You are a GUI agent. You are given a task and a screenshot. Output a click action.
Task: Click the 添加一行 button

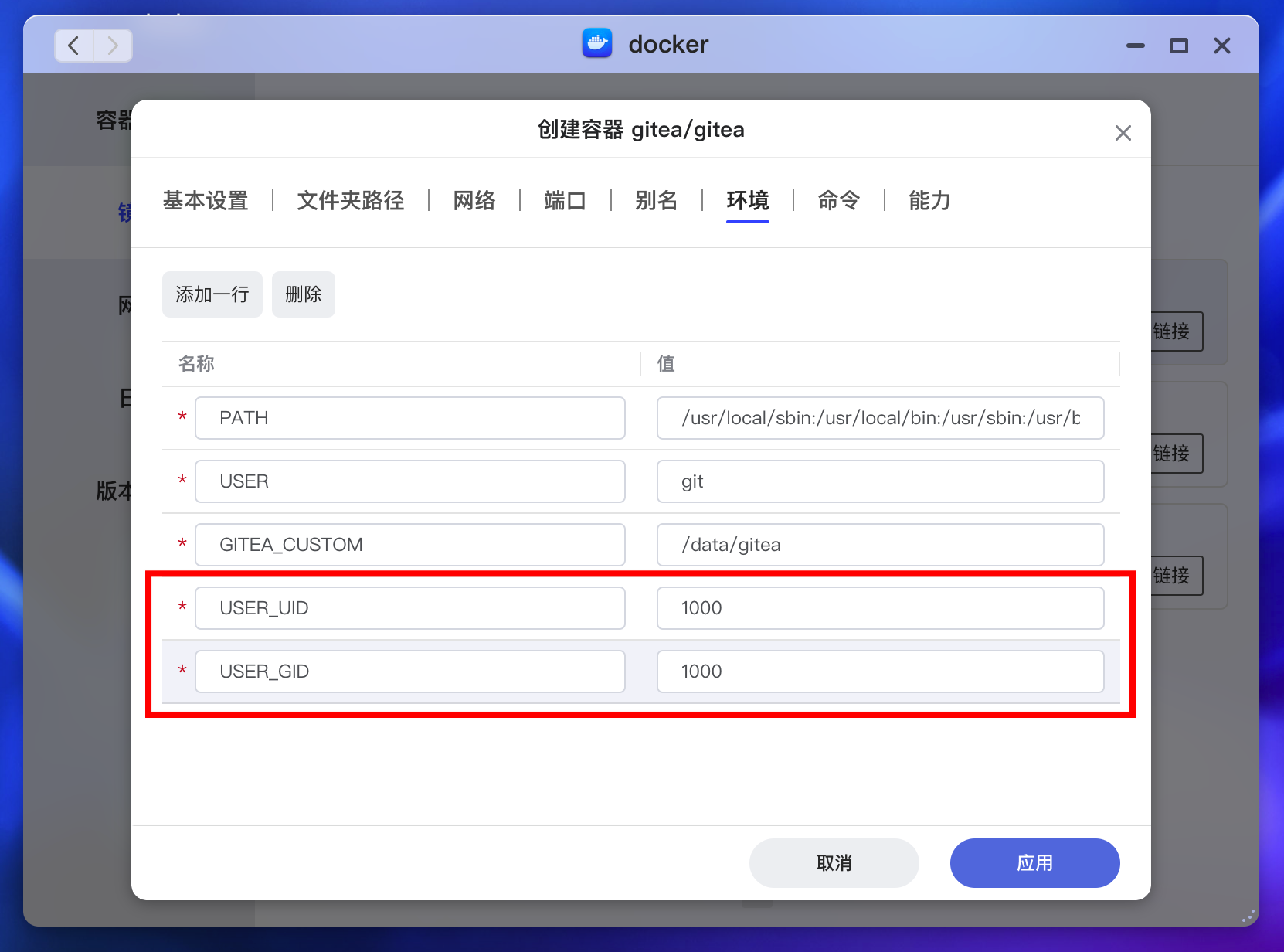tap(212, 294)
